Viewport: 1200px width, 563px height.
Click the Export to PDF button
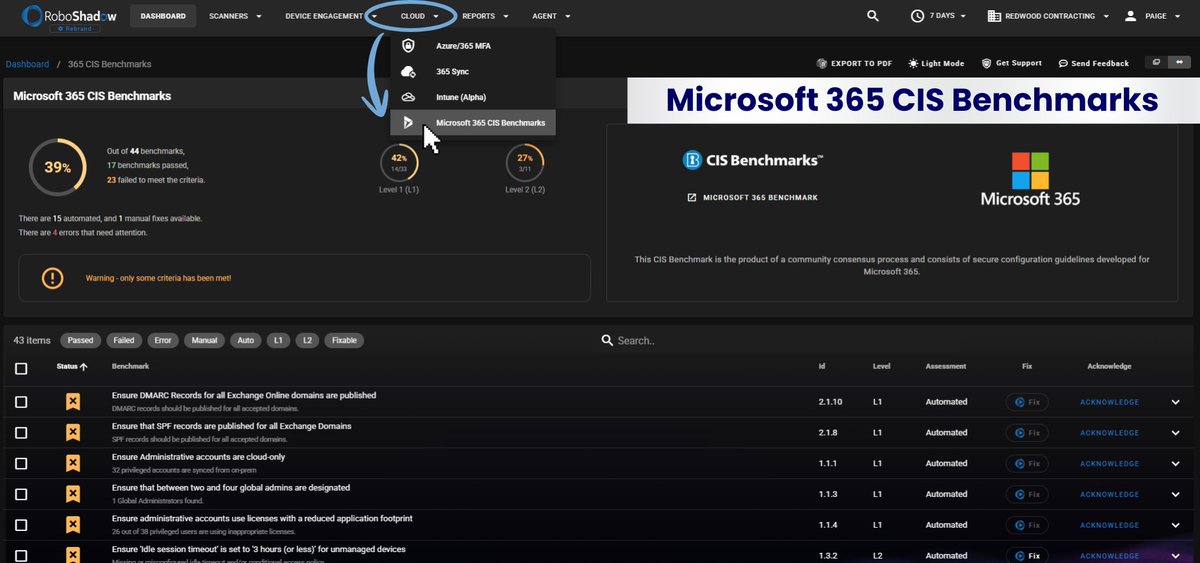(854, 63)
